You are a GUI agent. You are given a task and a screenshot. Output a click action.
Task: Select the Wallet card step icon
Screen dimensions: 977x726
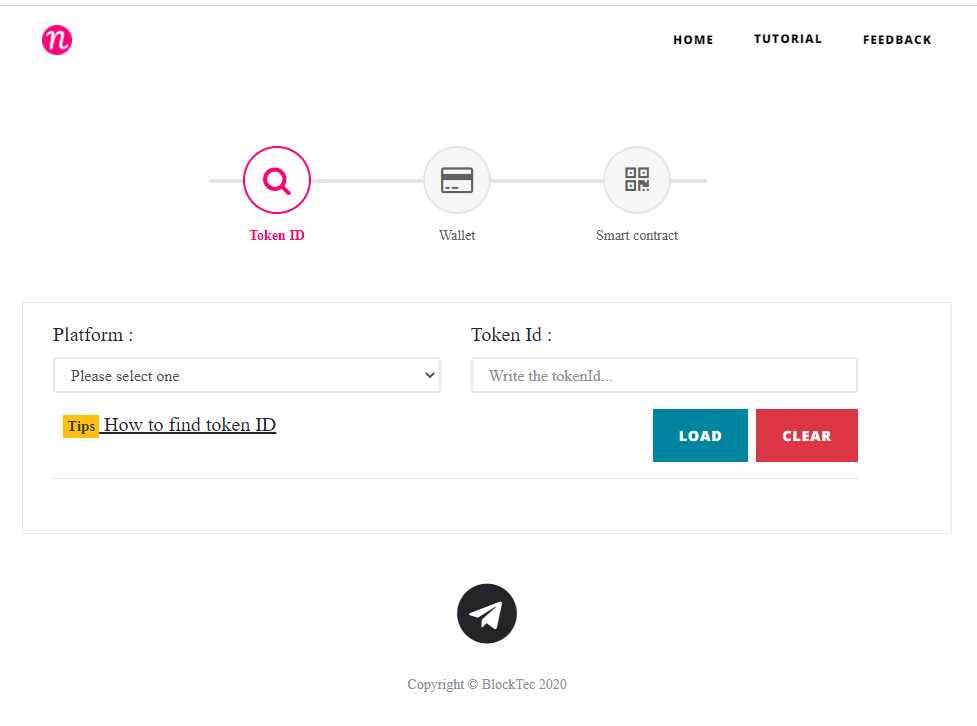coord(457,180)
